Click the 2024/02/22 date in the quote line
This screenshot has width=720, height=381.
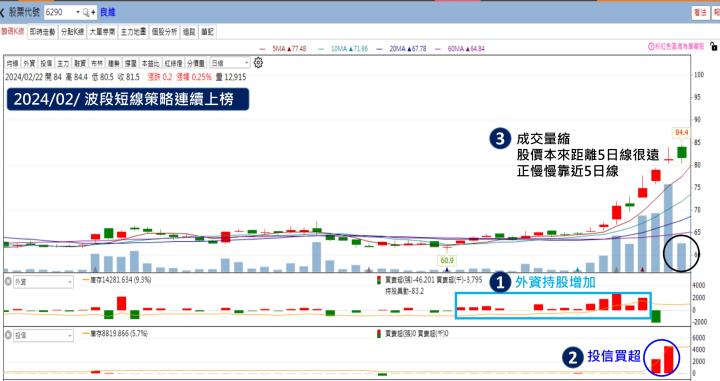tap(23, 77)
